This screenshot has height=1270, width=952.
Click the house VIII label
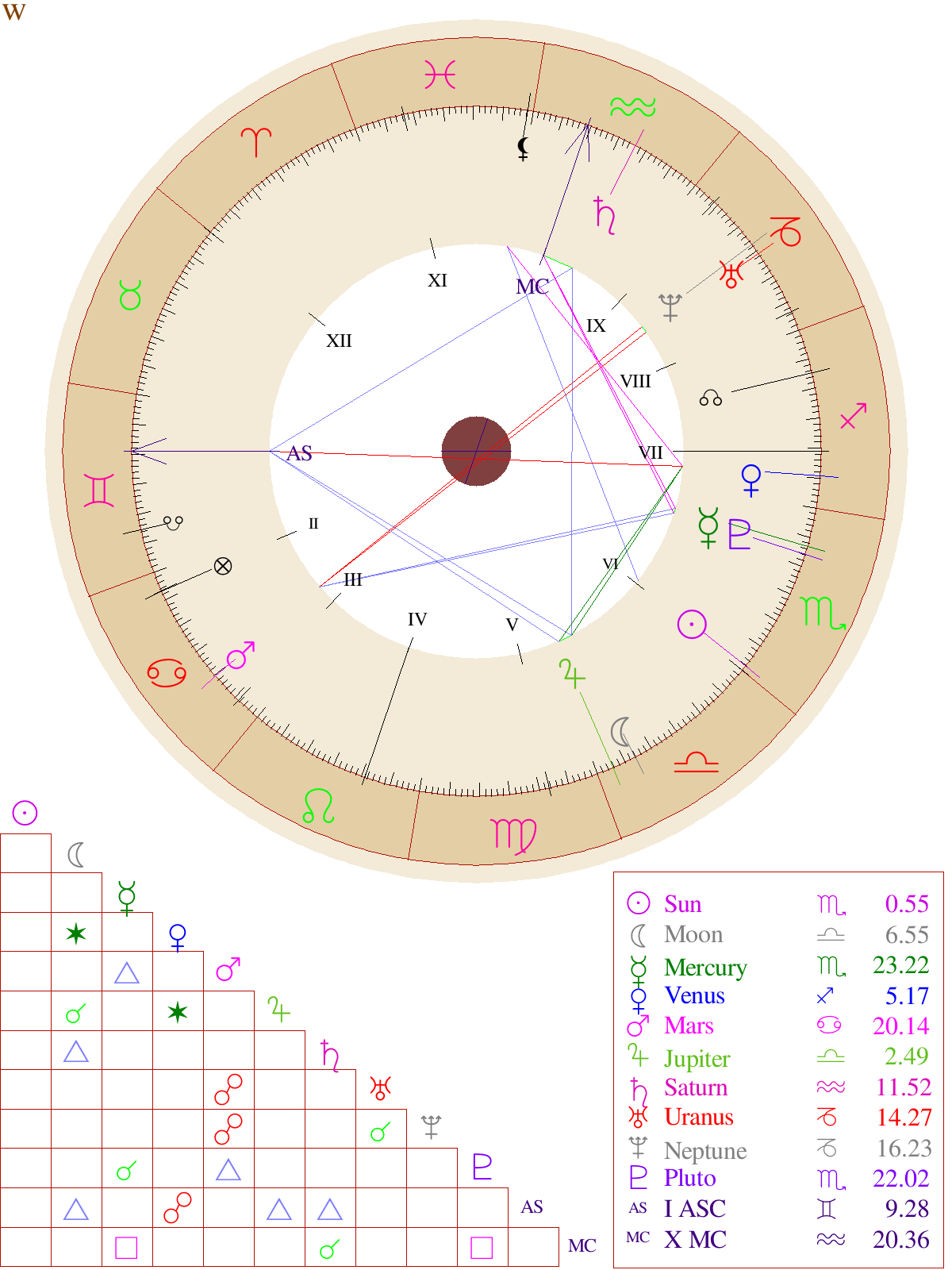click(635, 381)
